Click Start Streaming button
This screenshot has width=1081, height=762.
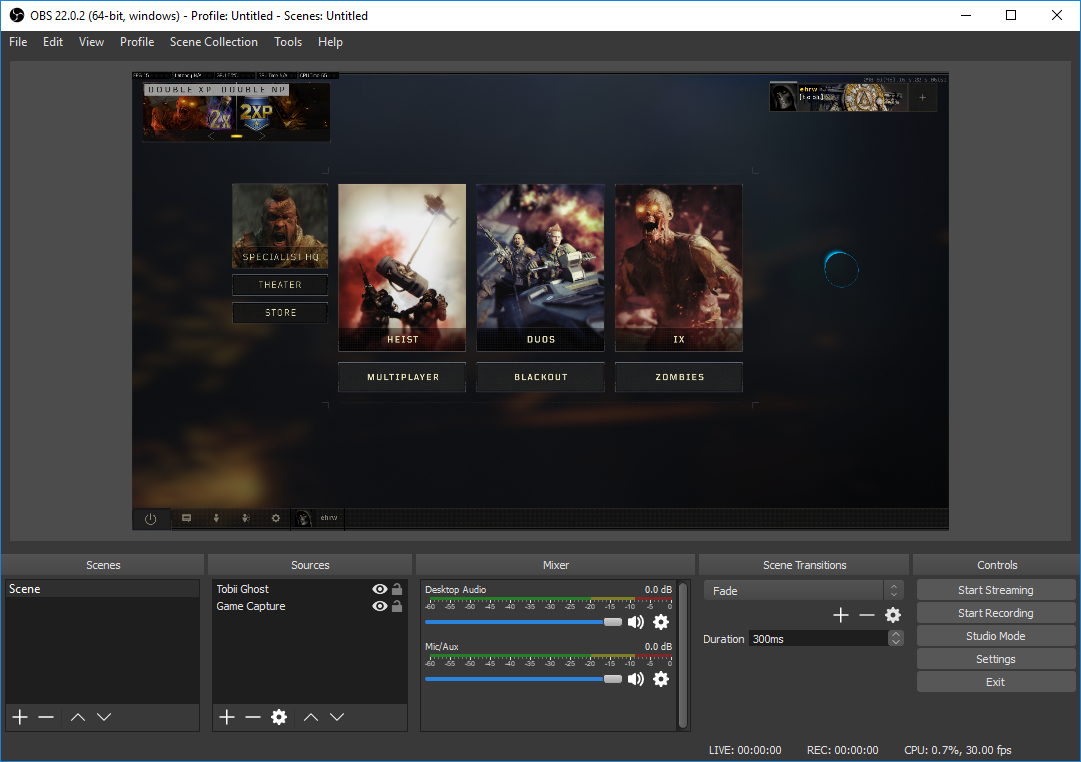(x=995, y=590)
